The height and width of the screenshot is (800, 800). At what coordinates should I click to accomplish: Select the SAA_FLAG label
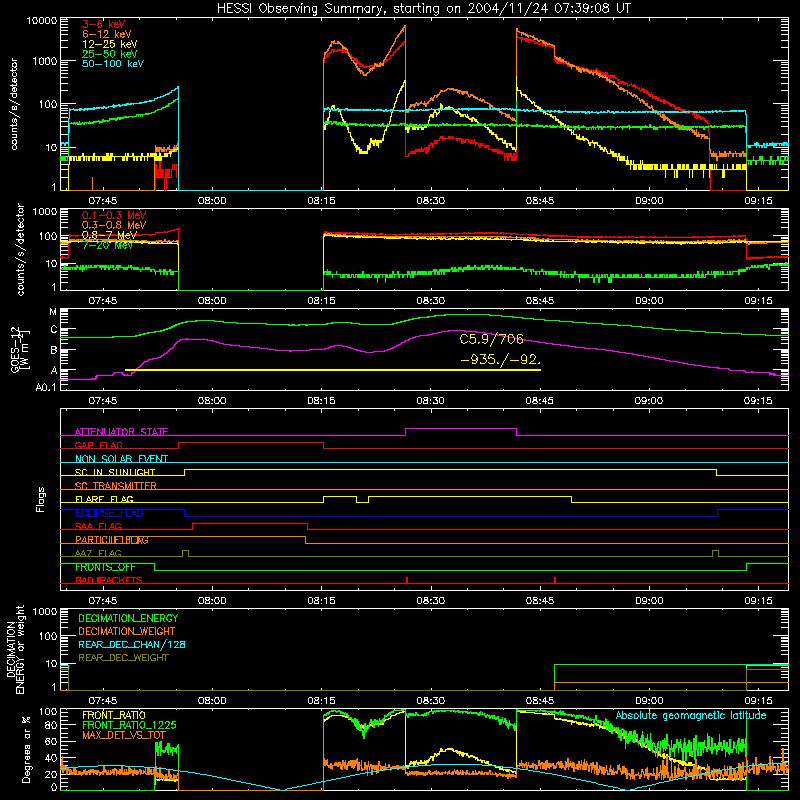(98, 526)
